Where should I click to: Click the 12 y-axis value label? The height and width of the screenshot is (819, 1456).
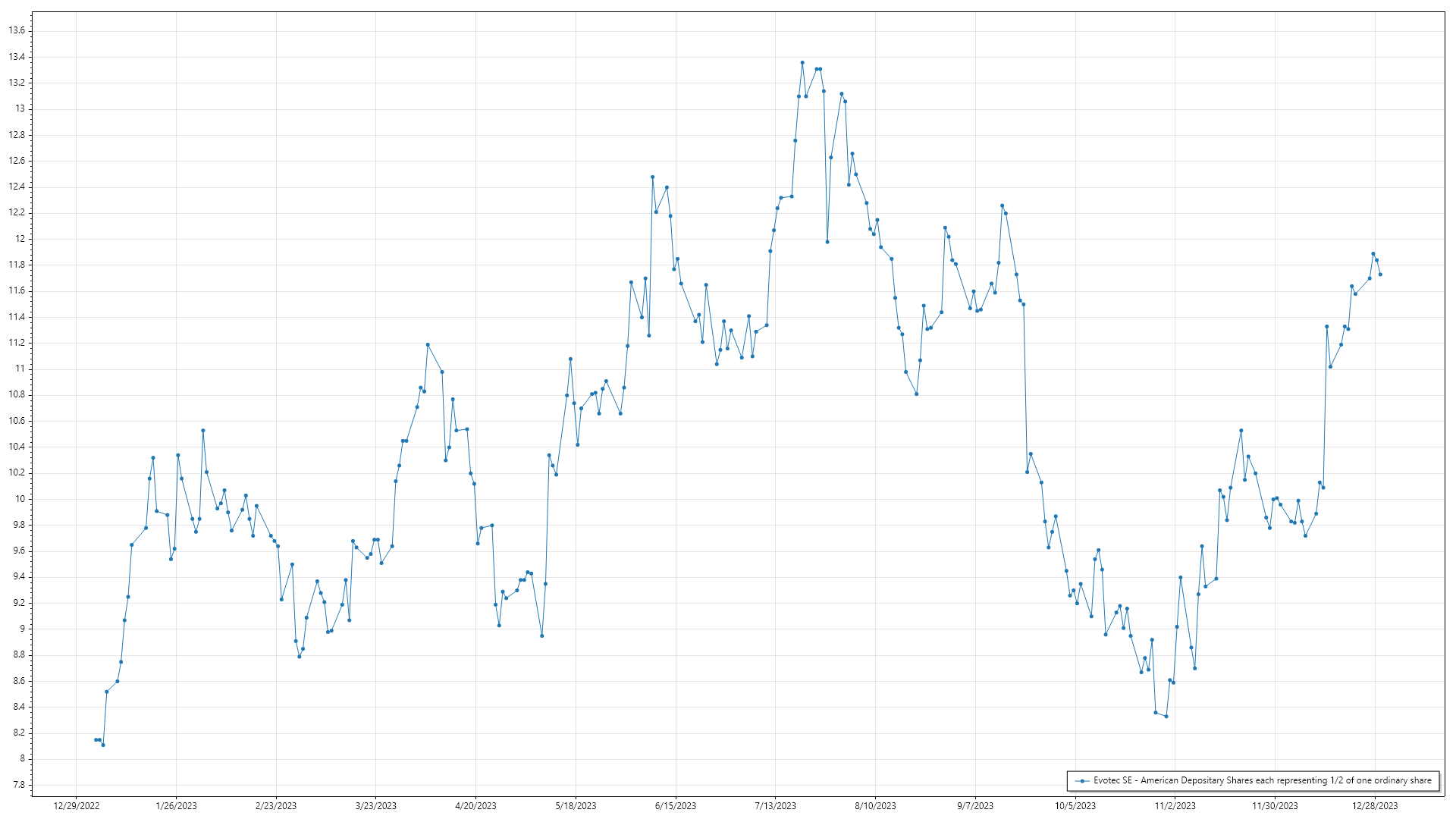[21, 239]
